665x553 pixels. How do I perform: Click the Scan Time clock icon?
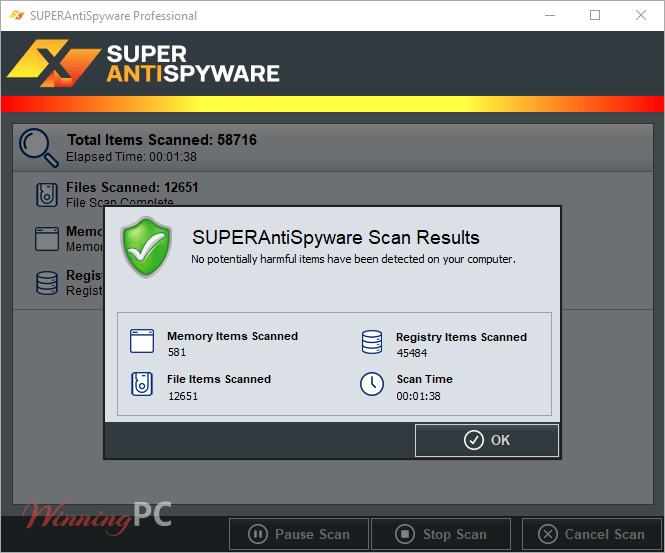[372, 384]
